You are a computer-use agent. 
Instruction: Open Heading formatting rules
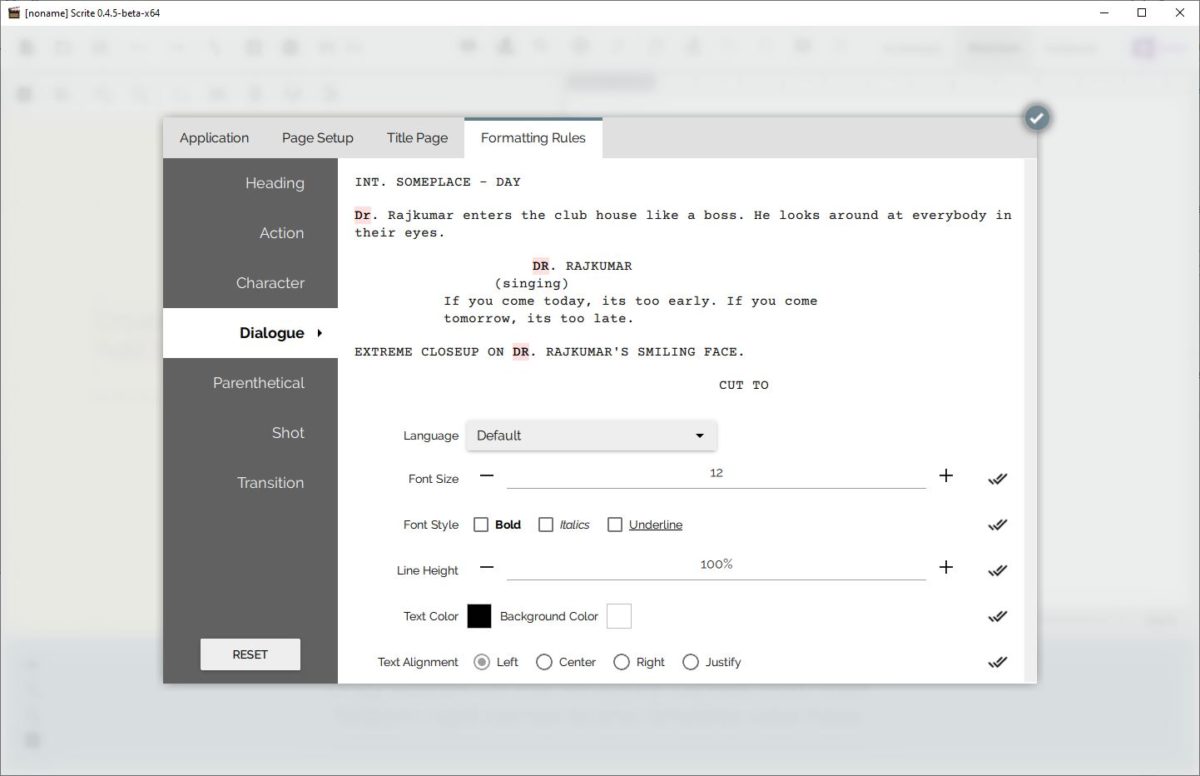coord(251,183)
